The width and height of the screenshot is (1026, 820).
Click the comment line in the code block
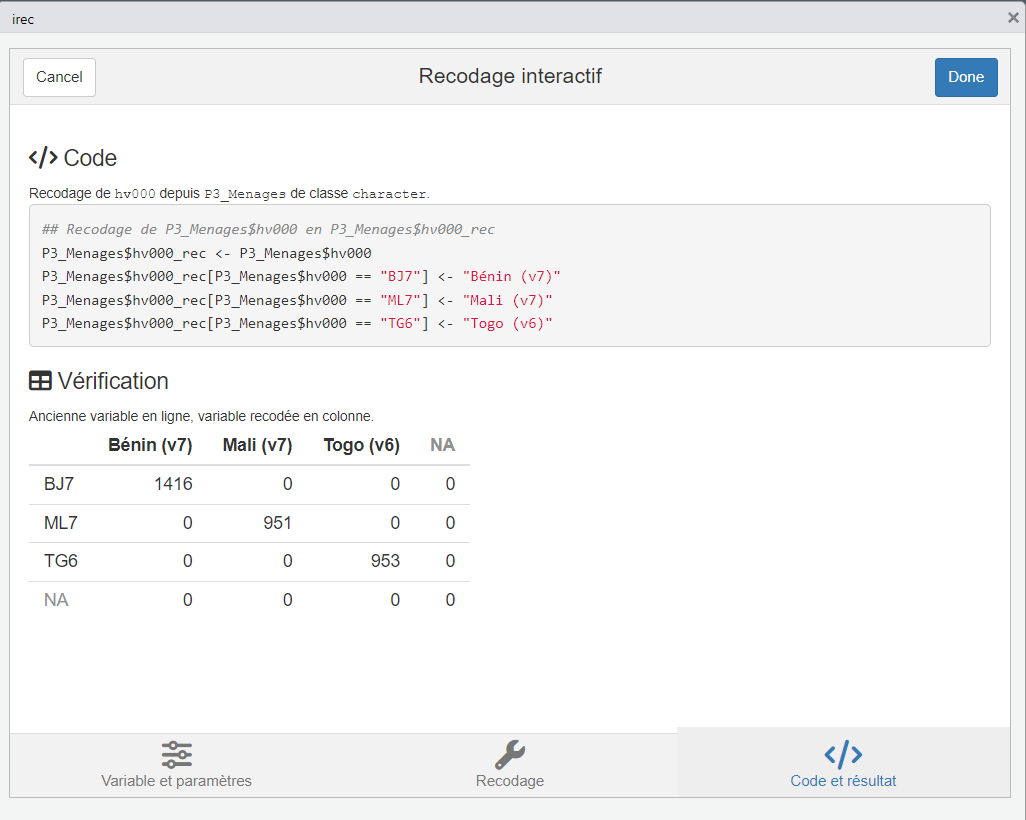268,230
